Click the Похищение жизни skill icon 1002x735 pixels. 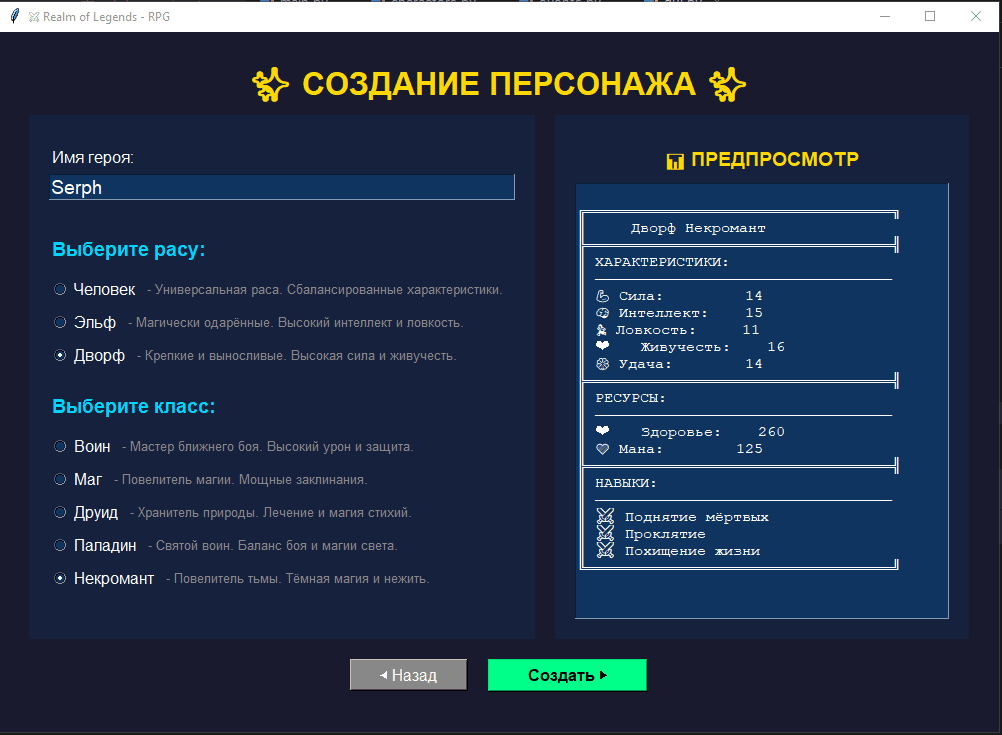point(604,550)
